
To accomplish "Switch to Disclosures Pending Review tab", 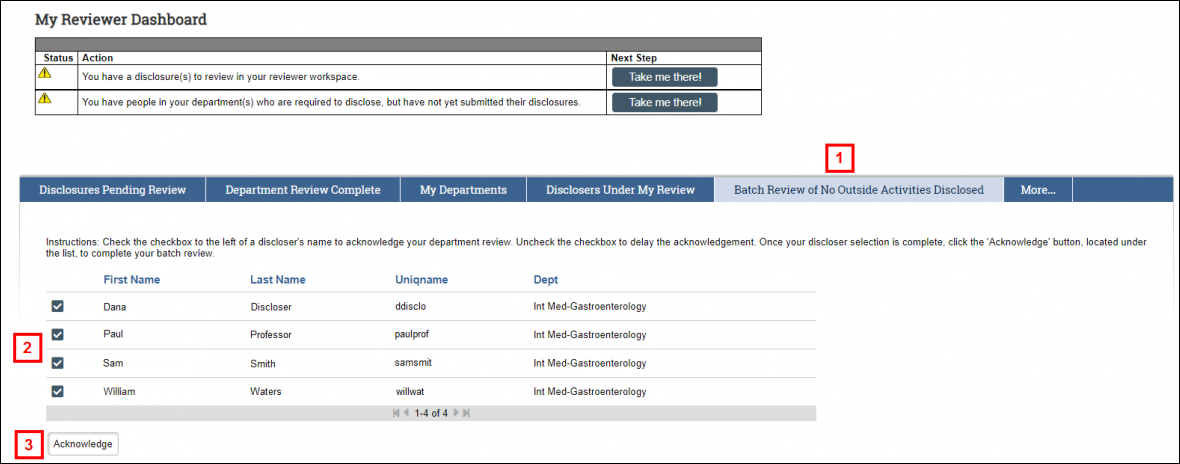I will click(112, 190).
